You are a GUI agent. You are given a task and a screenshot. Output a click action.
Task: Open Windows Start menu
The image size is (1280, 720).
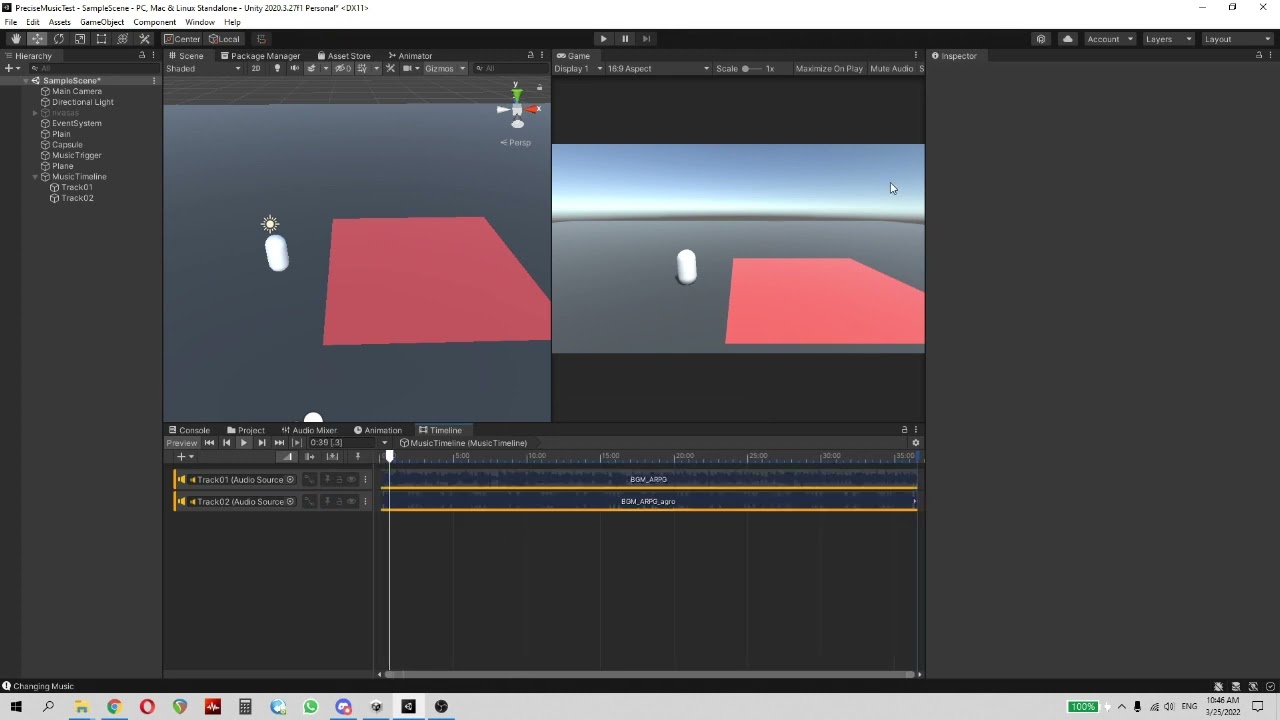[16, 707]
